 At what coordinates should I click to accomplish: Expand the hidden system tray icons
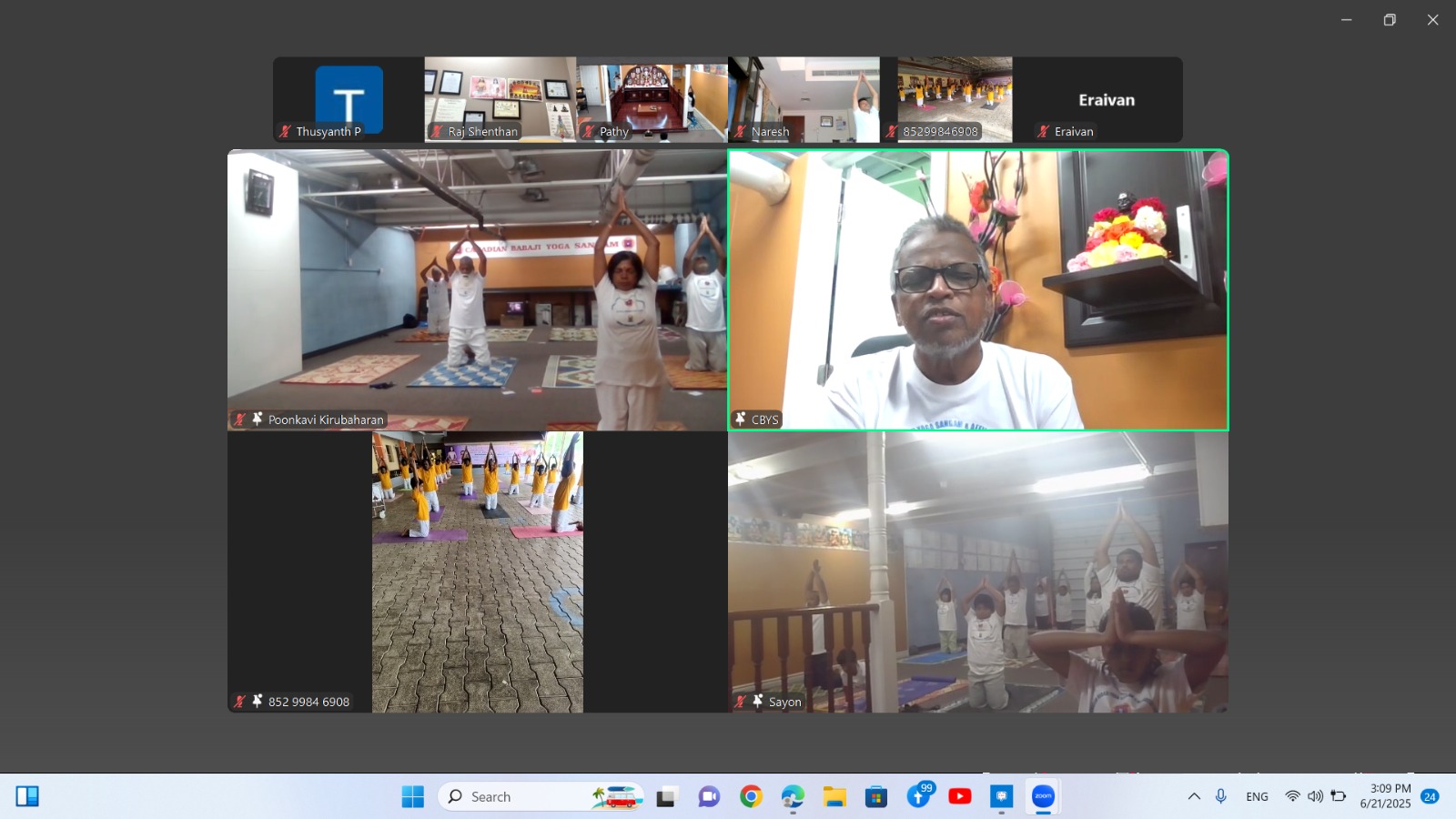1194,796
